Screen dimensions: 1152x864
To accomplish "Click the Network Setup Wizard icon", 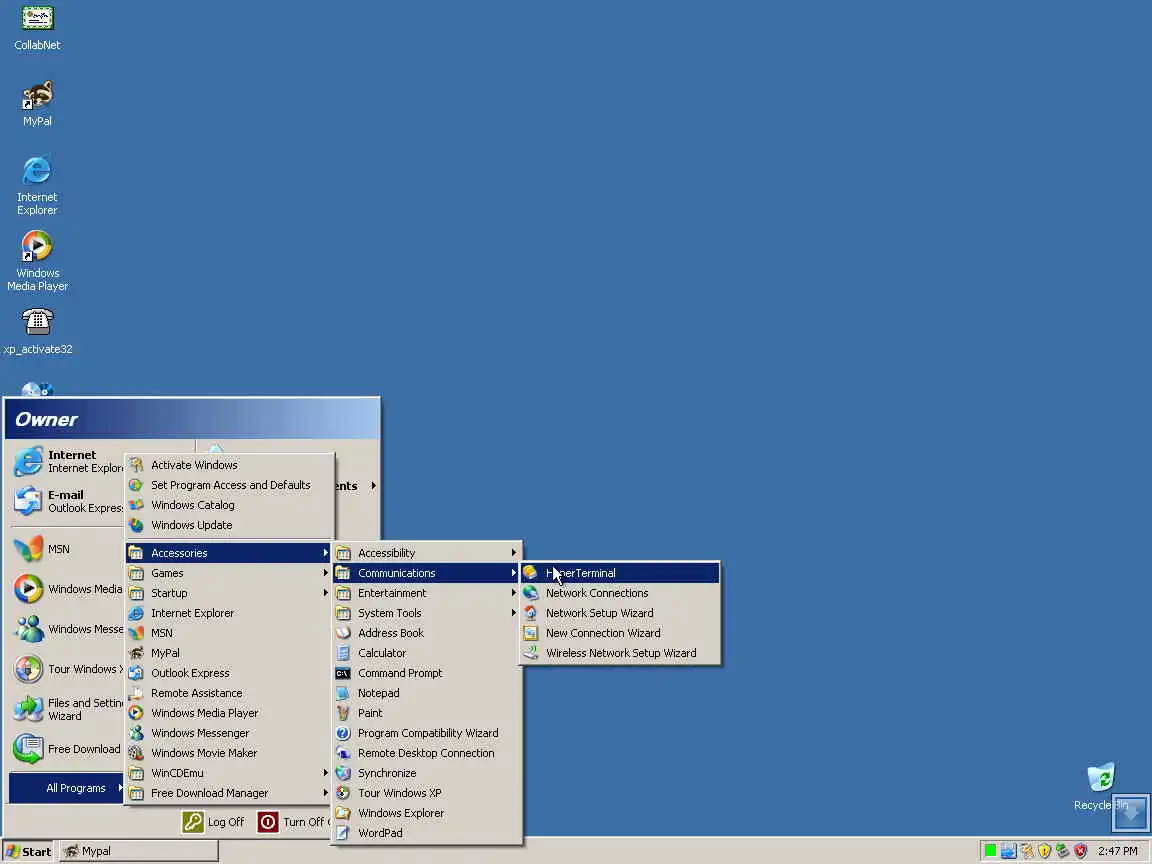I will [x=530, y=613].
